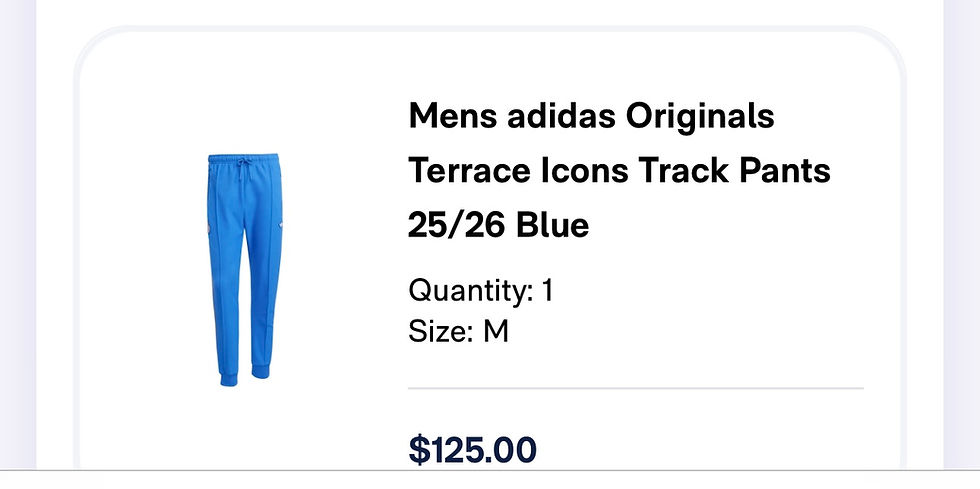This screenshot has height=489, width=980.
Task: Click the divider line above the price
Action: coord(635,387)
